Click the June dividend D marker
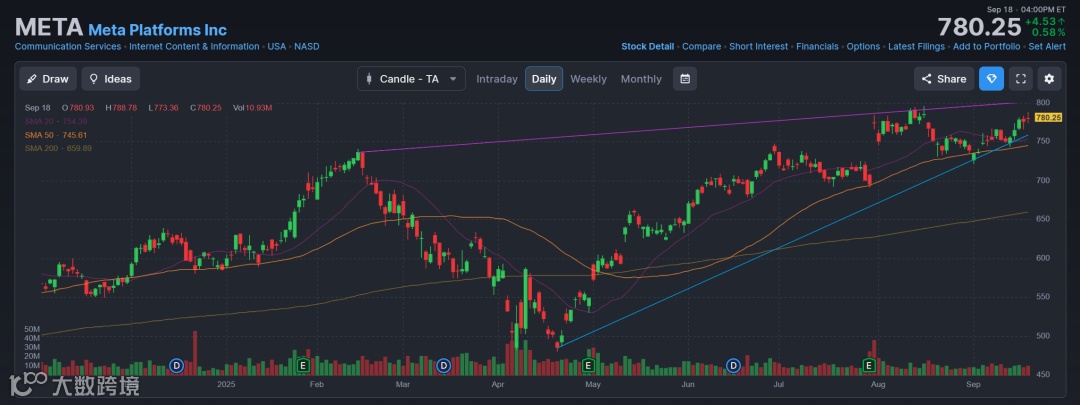Image resolution: width=1080 pixels, height=405 pixels. coord(733,365)
